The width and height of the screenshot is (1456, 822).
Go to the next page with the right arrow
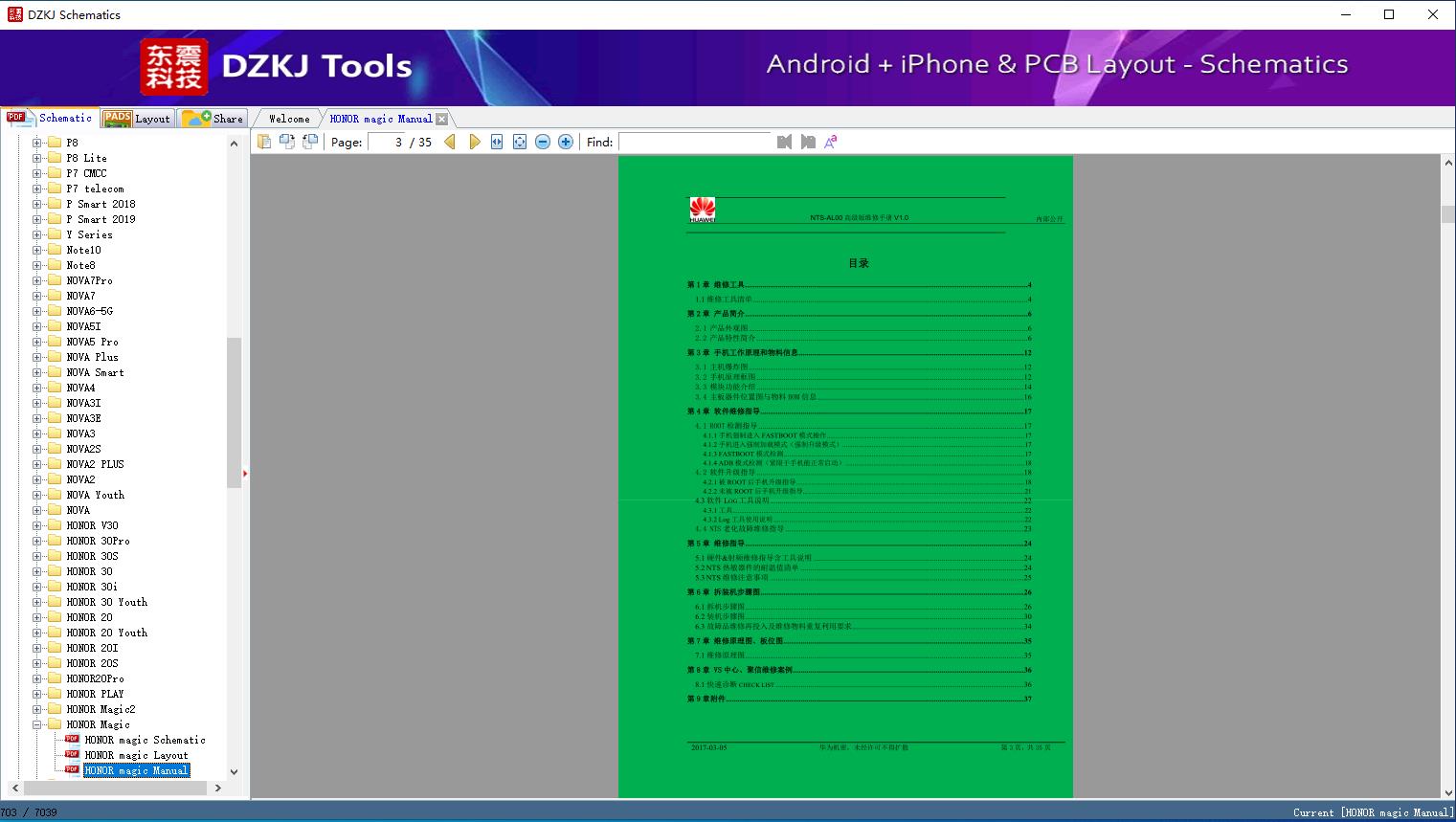coord(474,142)
